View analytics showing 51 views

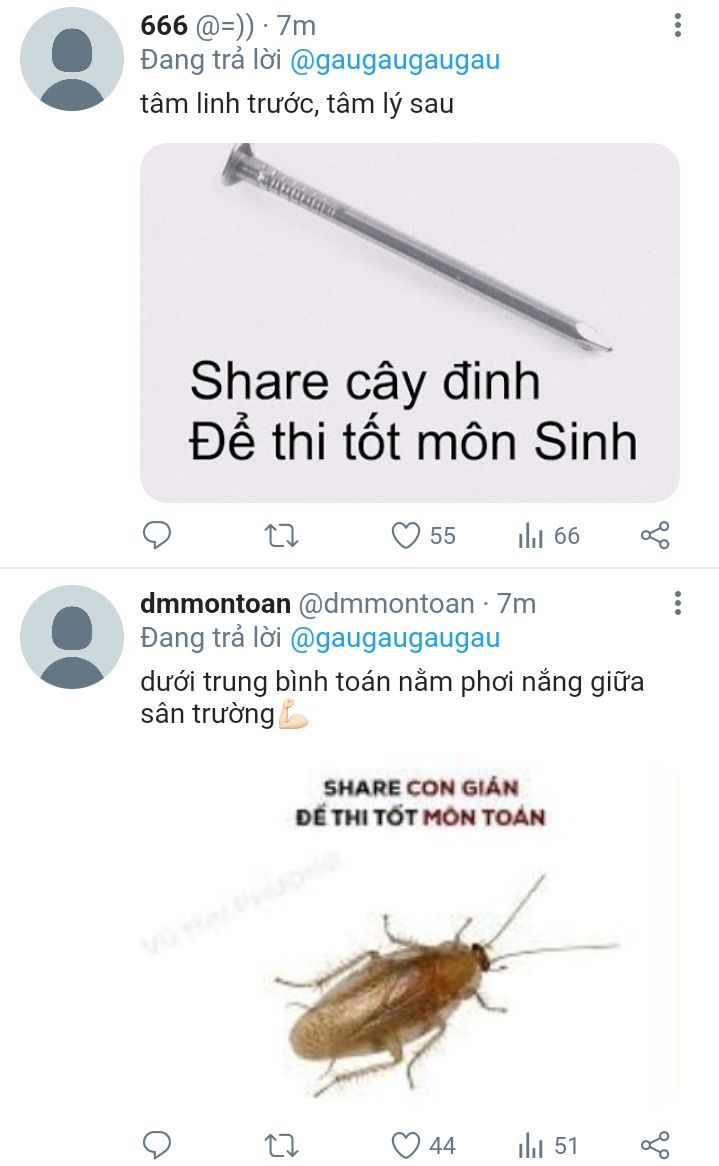pos(548,1145)
